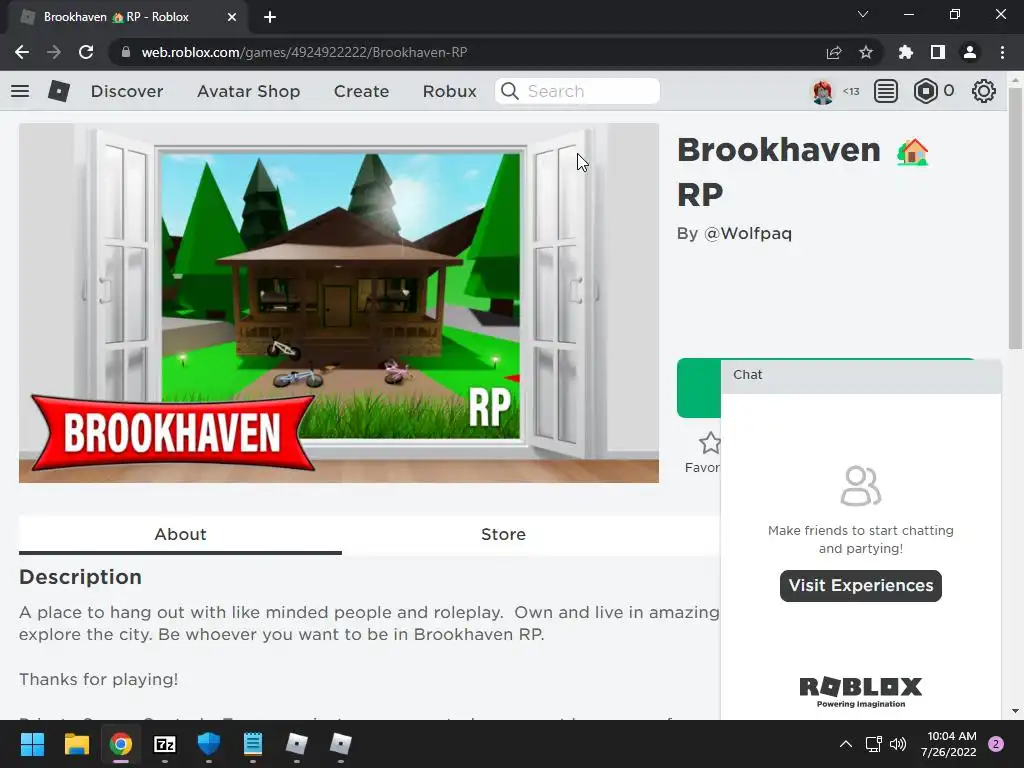
Task: Open the notifications stream icon
Action: 886,91
